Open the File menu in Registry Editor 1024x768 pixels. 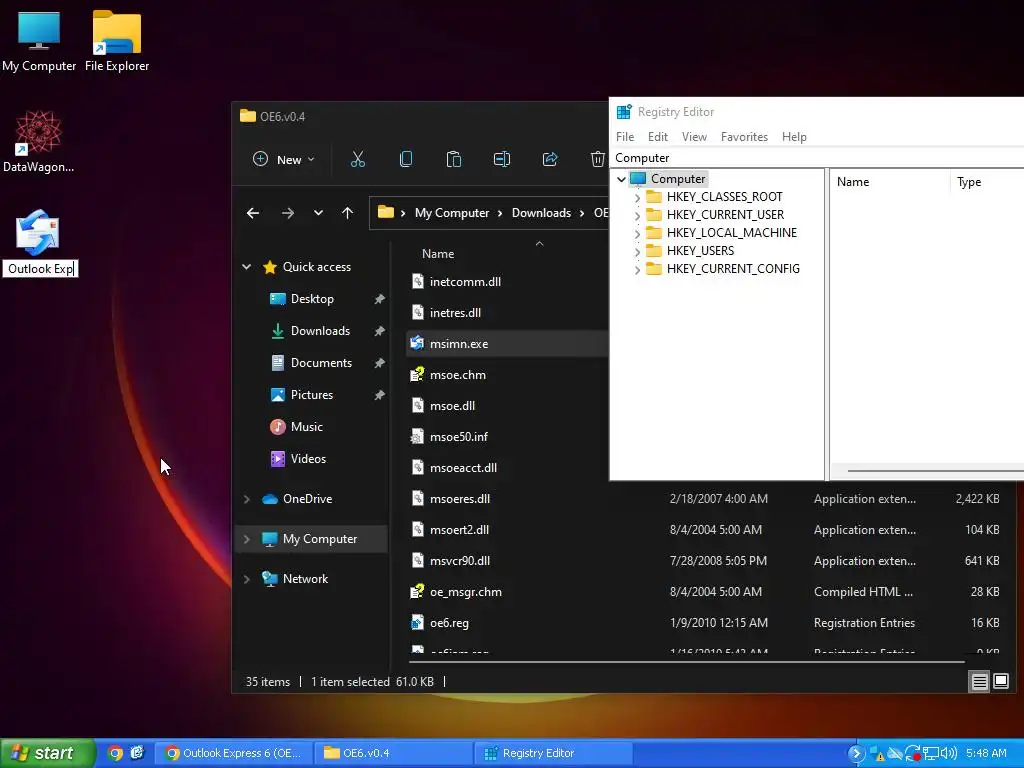click(625, 136)
